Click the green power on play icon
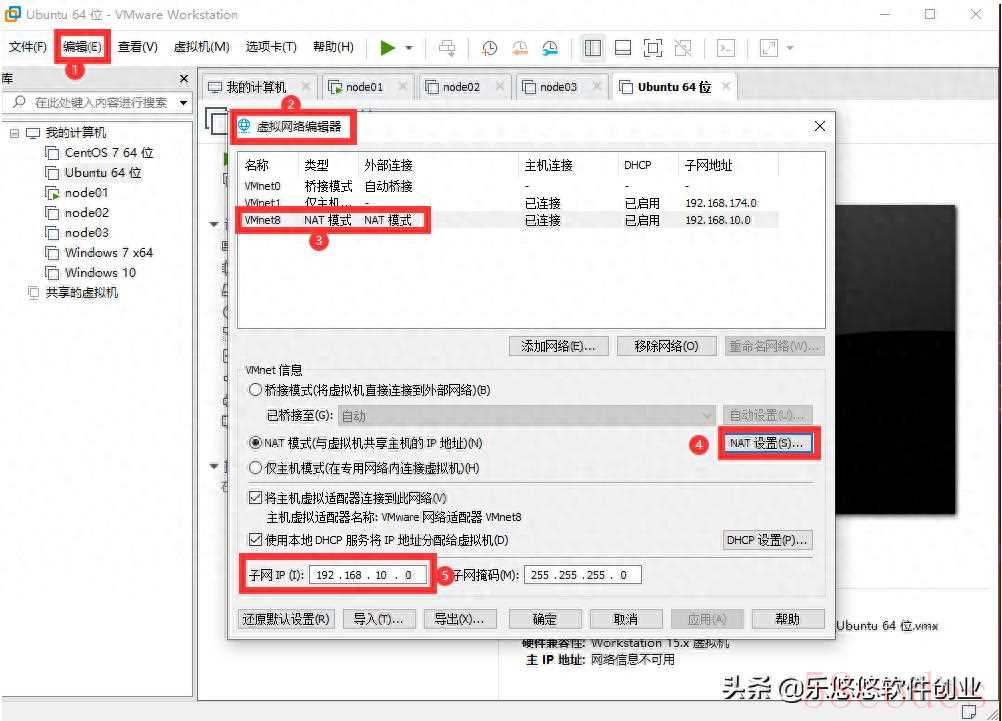 click(x=387, y=48)
